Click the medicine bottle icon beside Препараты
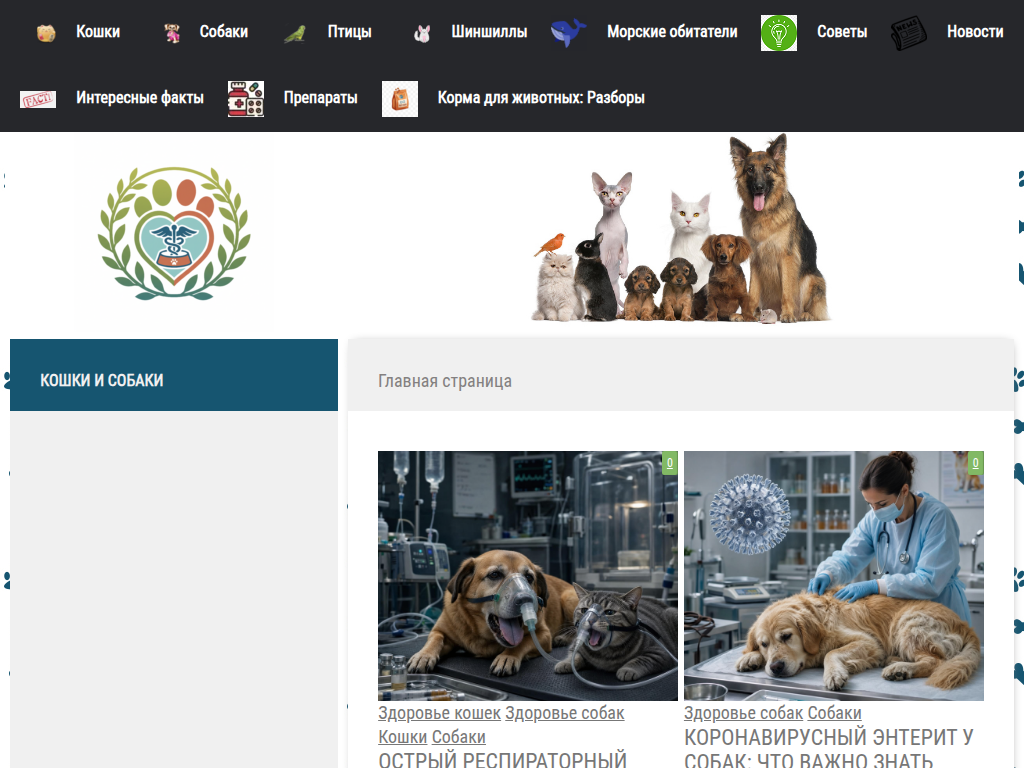This screenshot has height=768, width=1024. click(246, 99)
